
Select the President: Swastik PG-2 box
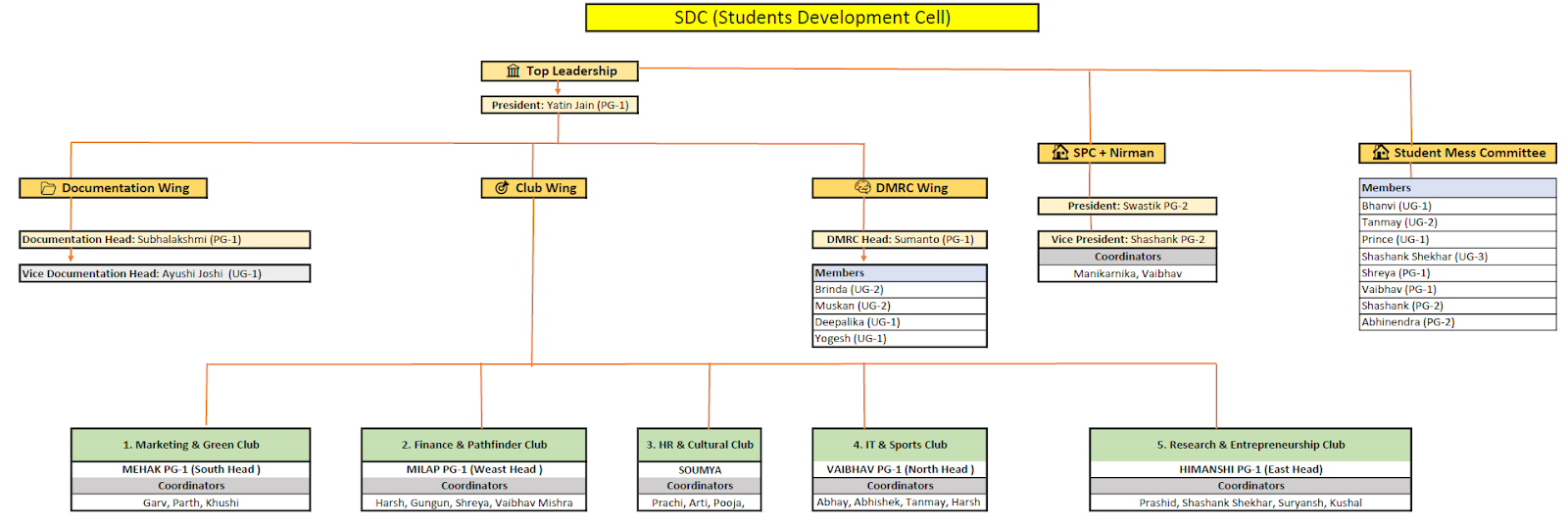pyautogui.click(x=1127, y=206)
